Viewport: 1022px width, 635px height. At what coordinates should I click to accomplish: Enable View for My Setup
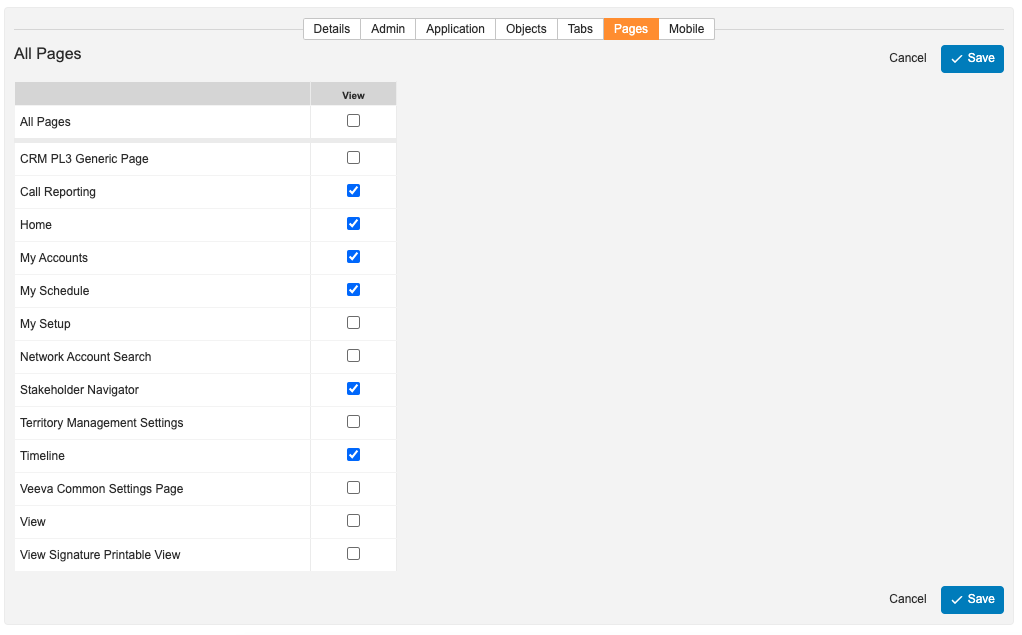353,323
